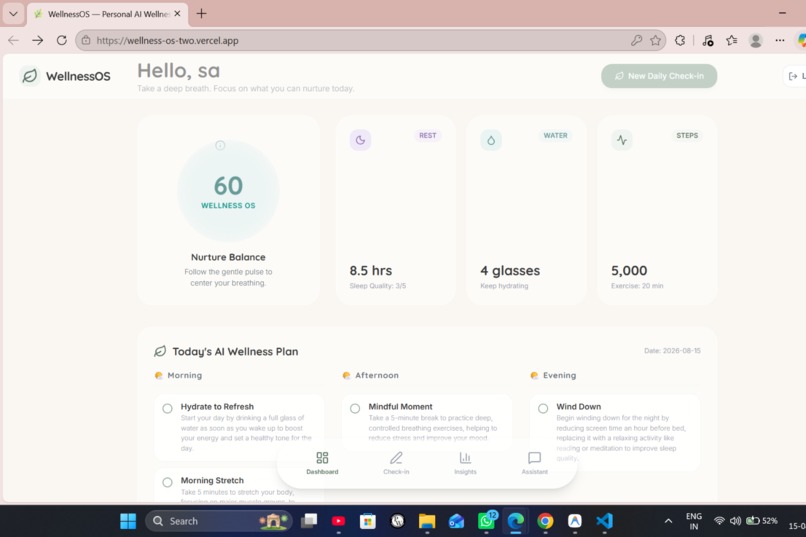Open the Assistant chat tab

(535, 462)
